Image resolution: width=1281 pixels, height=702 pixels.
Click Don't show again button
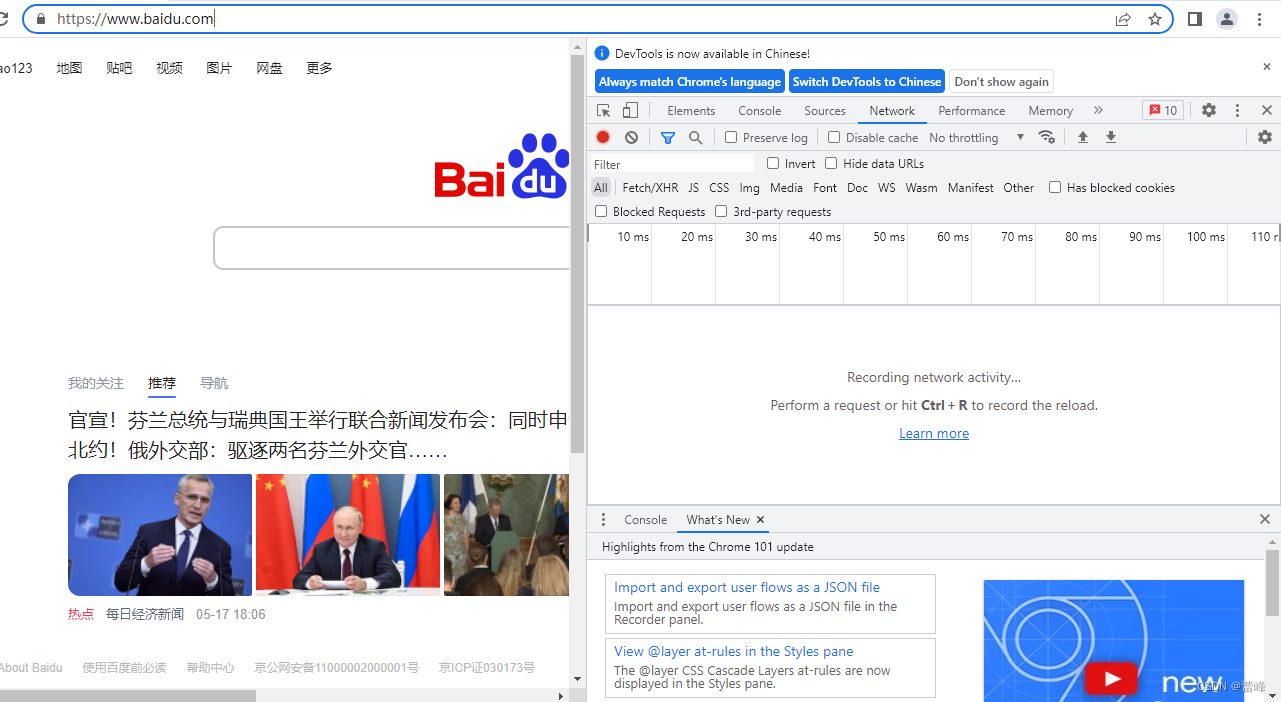point(1001,82)
